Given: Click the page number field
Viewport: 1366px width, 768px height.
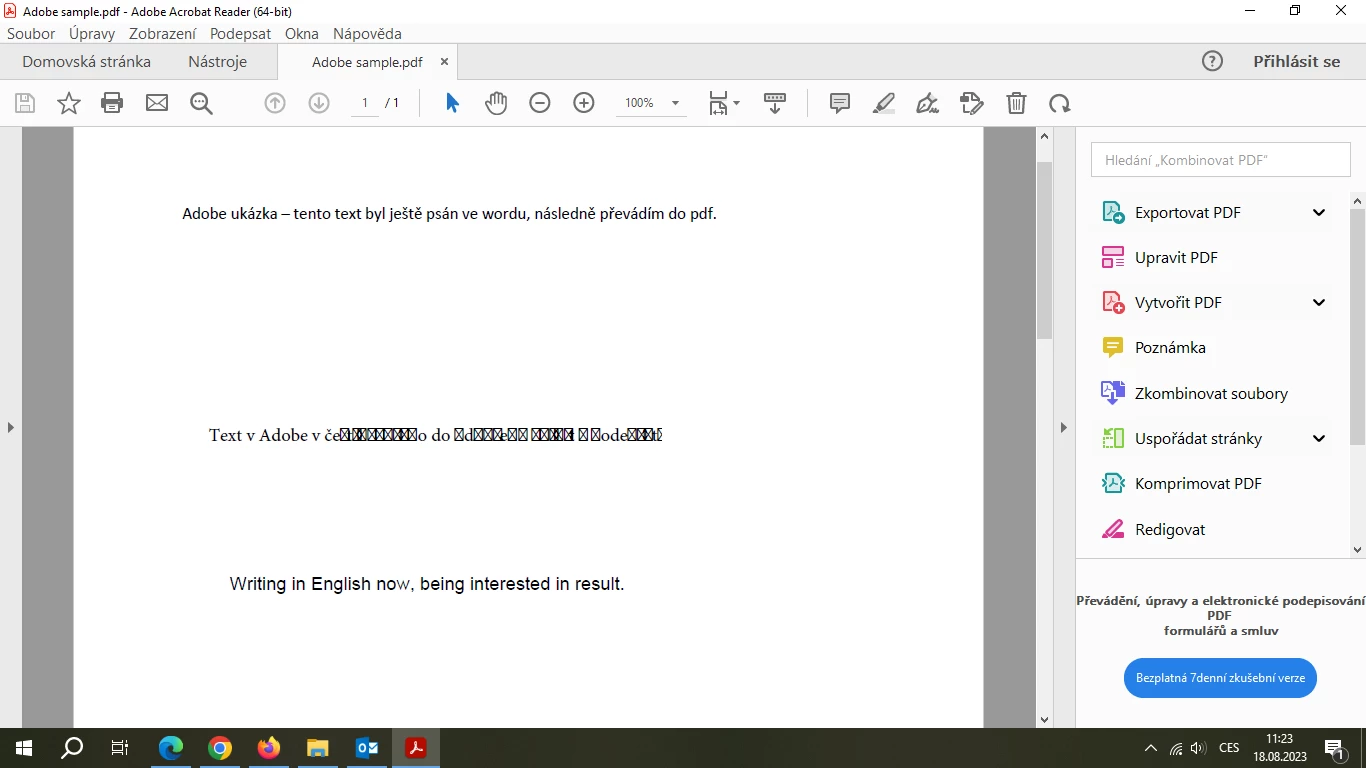Looking at the screenshot, I should tap(365, 103).
